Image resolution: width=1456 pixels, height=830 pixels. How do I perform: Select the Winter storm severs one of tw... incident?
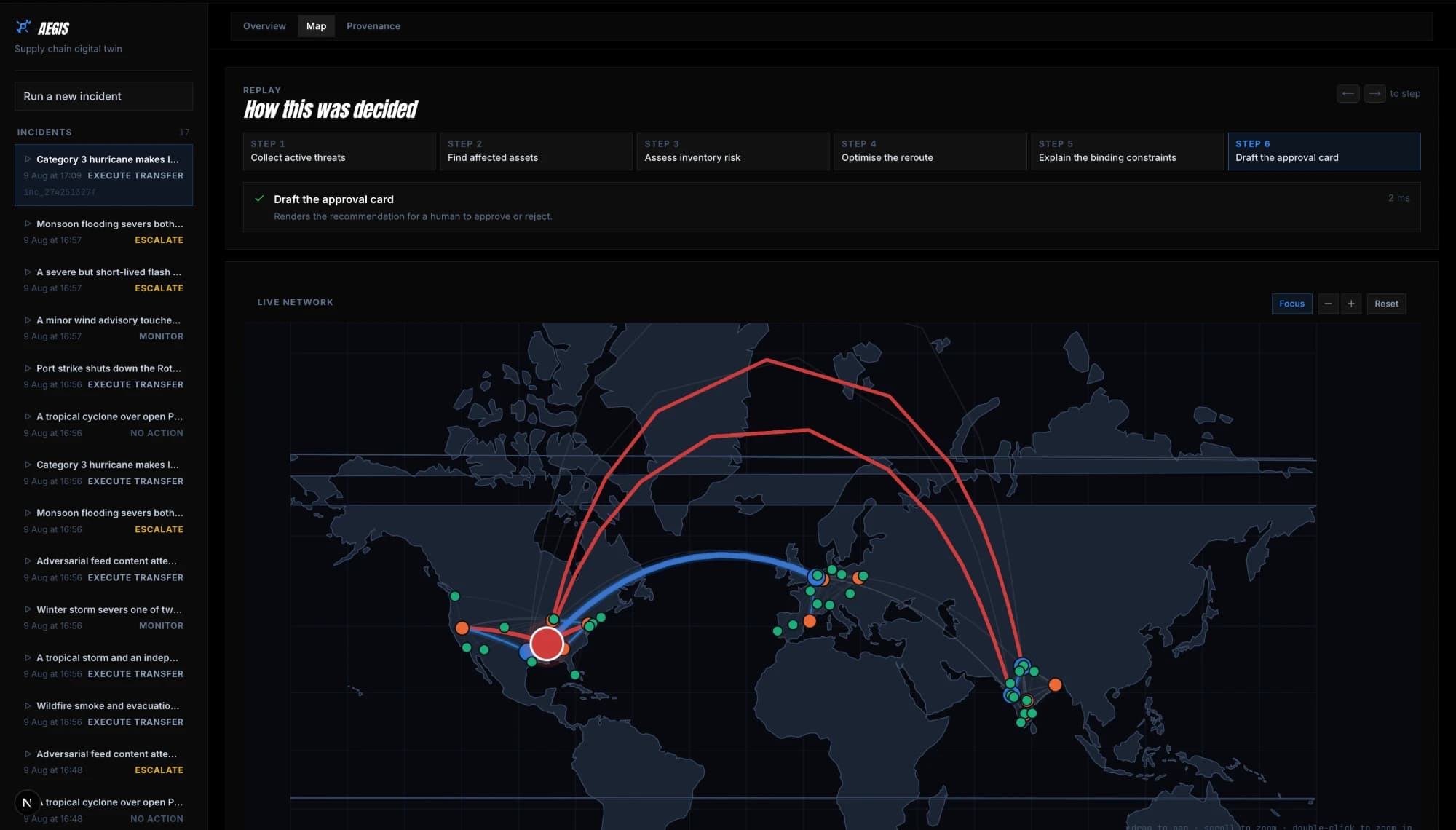click(x=103, y=617)
